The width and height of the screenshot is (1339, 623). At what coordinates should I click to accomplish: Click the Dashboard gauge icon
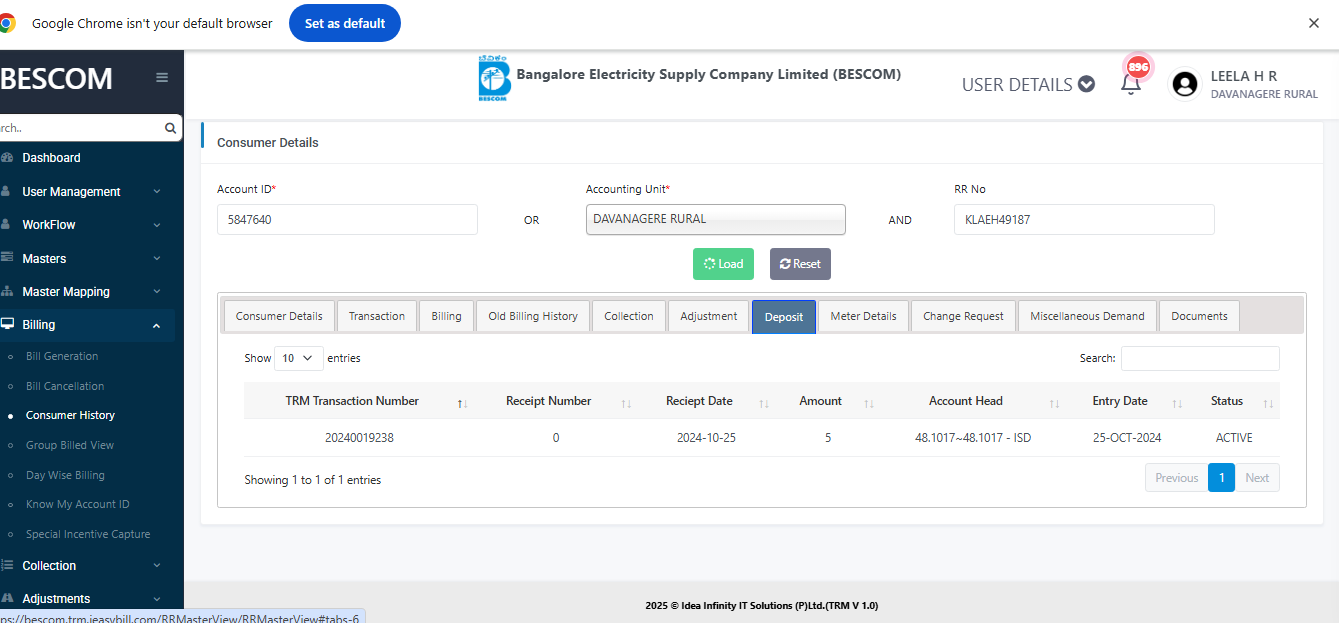click(7, 158)
